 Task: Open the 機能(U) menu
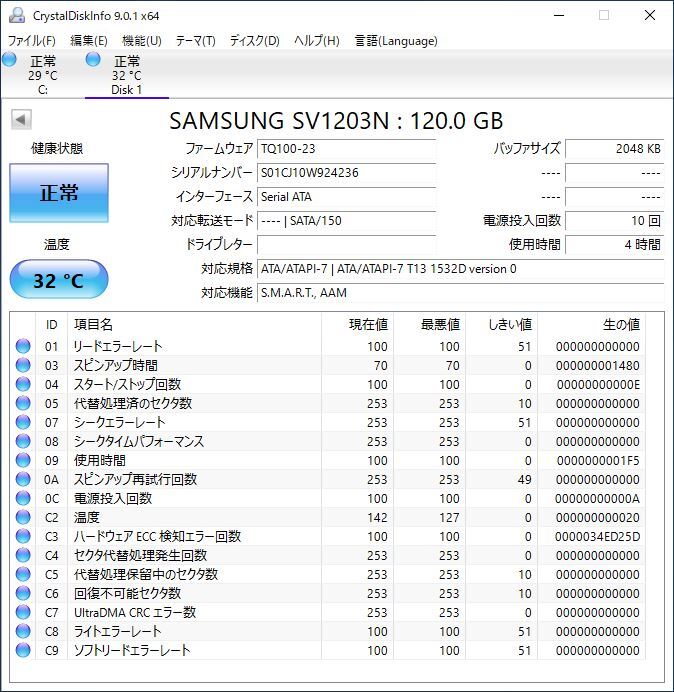coord(142,41)
